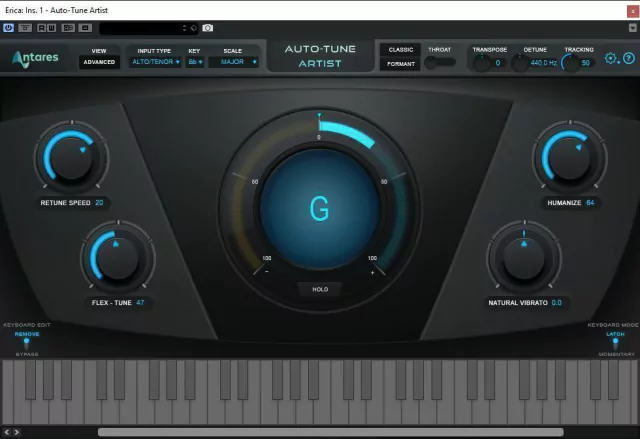640x439 pixels.
Task: Click the horizontal scrollbar below the keyboard
Action: pyautogui.click(x=331, y=432)
